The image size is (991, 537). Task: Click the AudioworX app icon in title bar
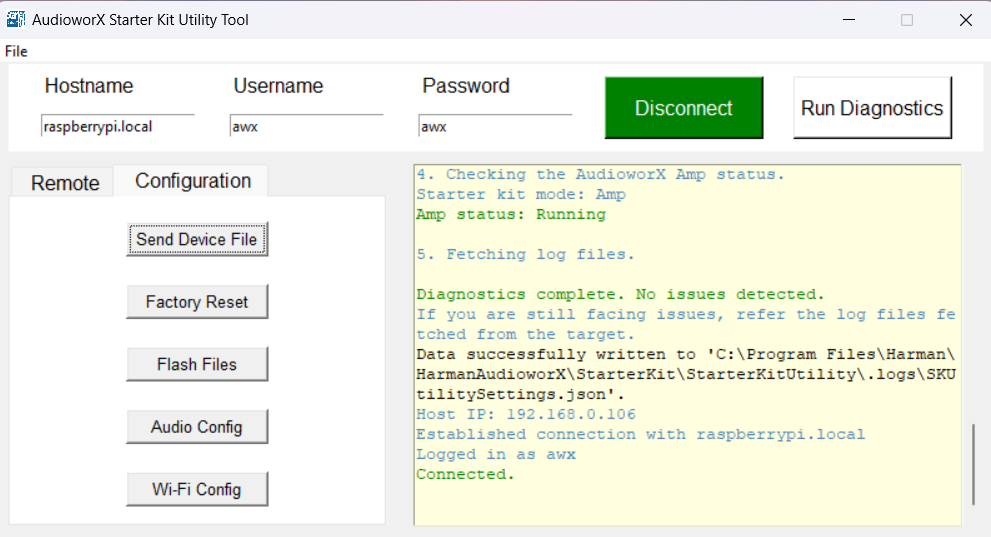[x=16, y=20]
